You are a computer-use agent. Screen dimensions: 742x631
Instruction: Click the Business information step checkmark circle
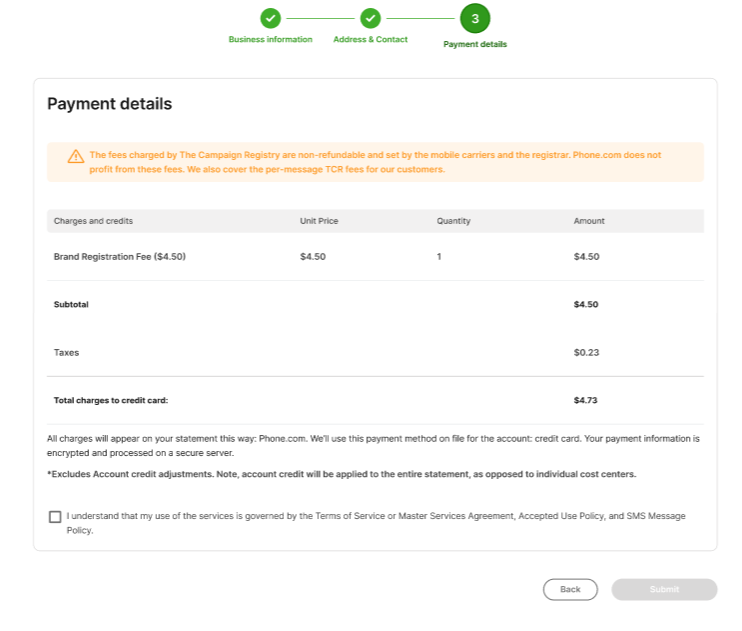270,18
